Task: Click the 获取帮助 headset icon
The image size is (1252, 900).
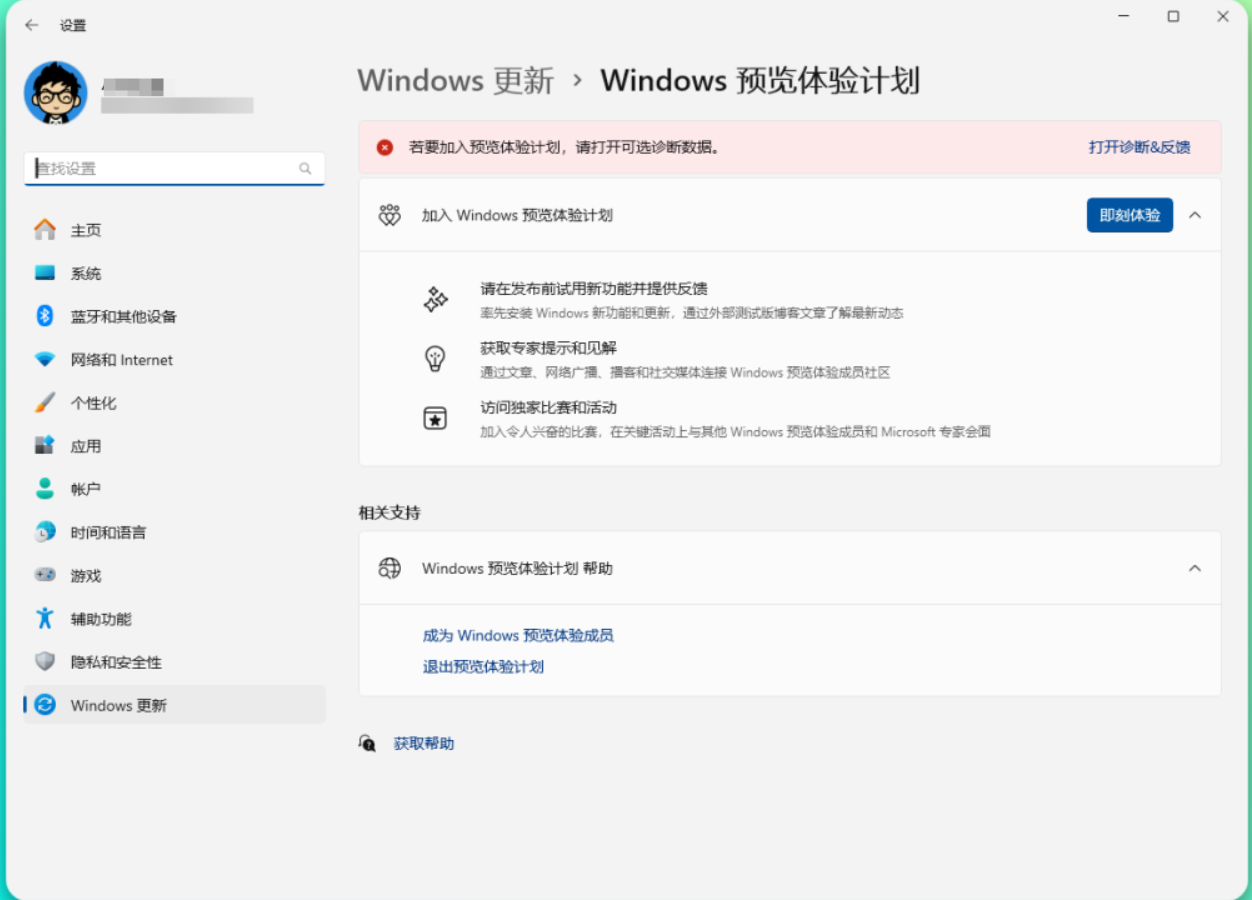Action: (367, 743)
